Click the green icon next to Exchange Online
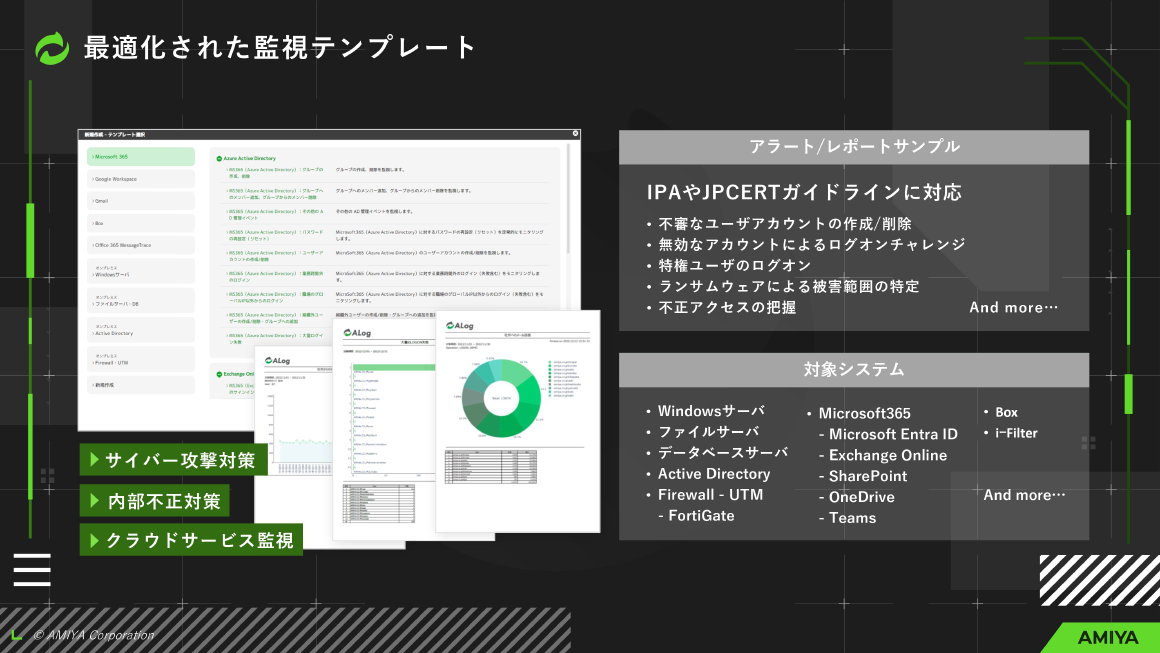This screenshot has height=653, width=1160. click(220, 372)
